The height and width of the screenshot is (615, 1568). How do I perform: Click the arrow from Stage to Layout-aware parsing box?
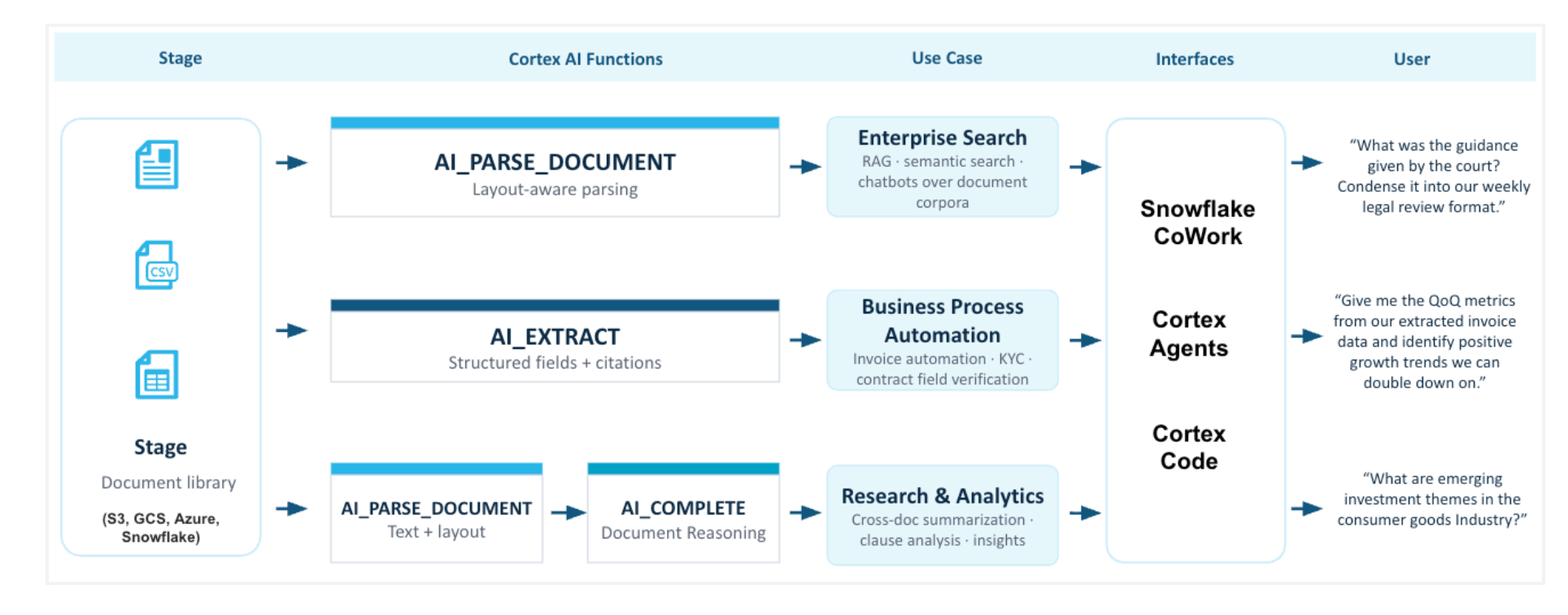coord(292,163)
